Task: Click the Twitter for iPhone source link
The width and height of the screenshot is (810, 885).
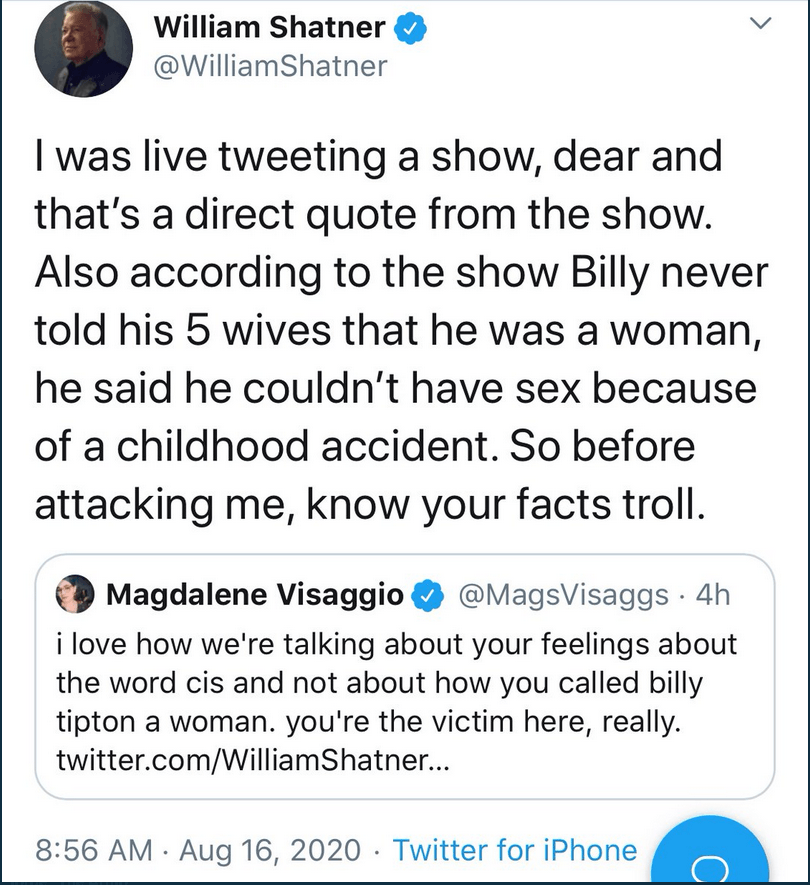Action: pos(515,851)
